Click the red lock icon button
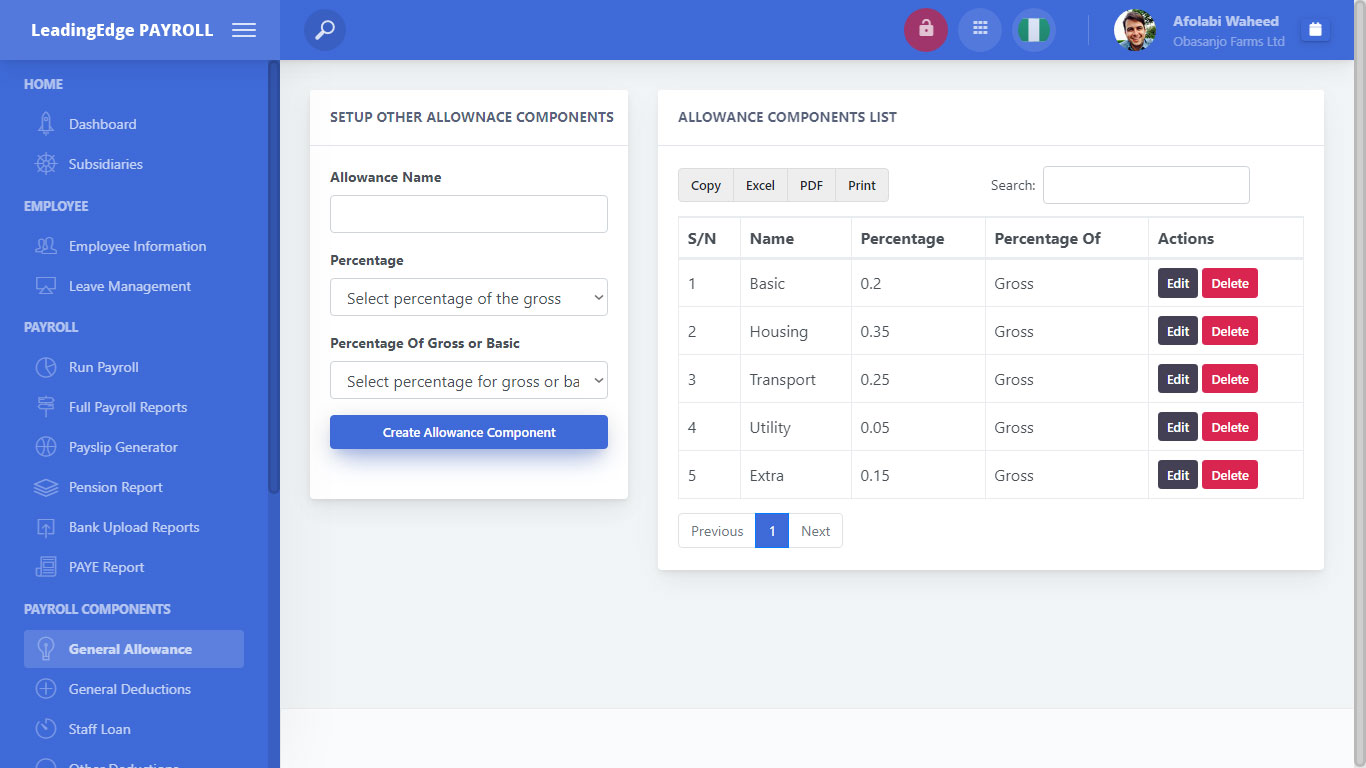The image size is (1366, 768). click(925, 30)
